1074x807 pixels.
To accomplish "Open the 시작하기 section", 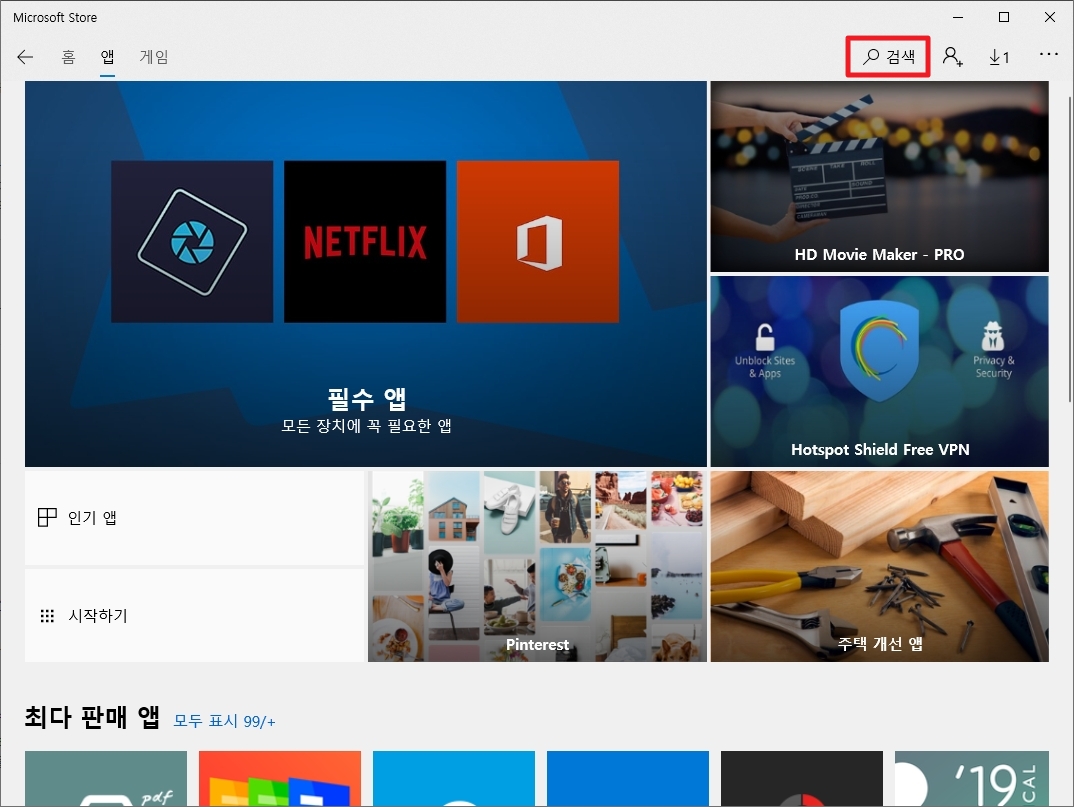I will pyautogui.click(x=195, y=615).
